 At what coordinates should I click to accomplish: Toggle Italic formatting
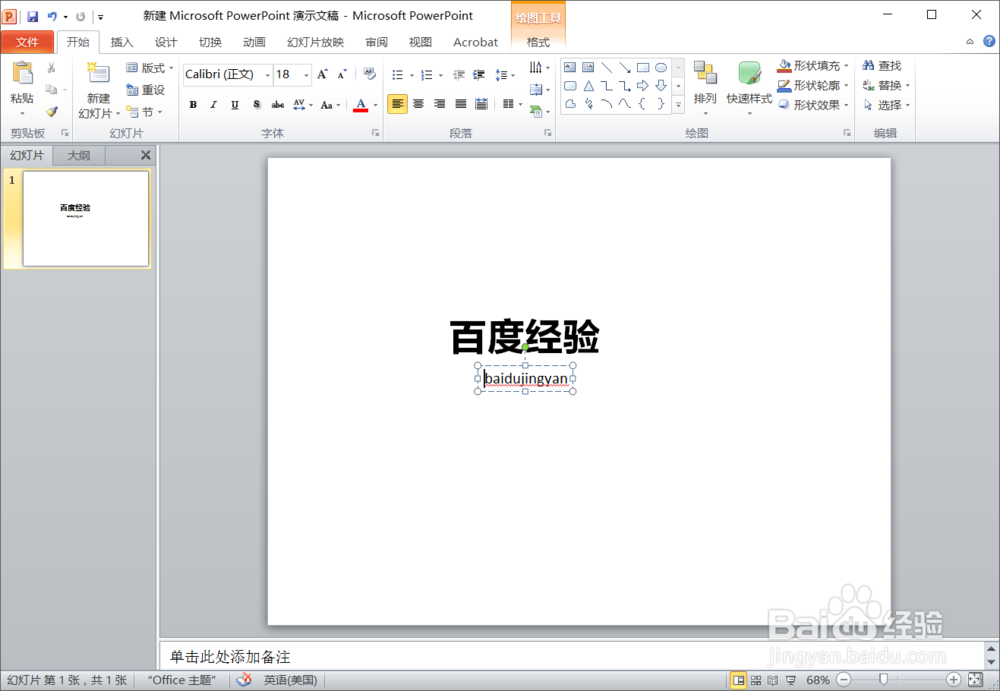[214, 105]
